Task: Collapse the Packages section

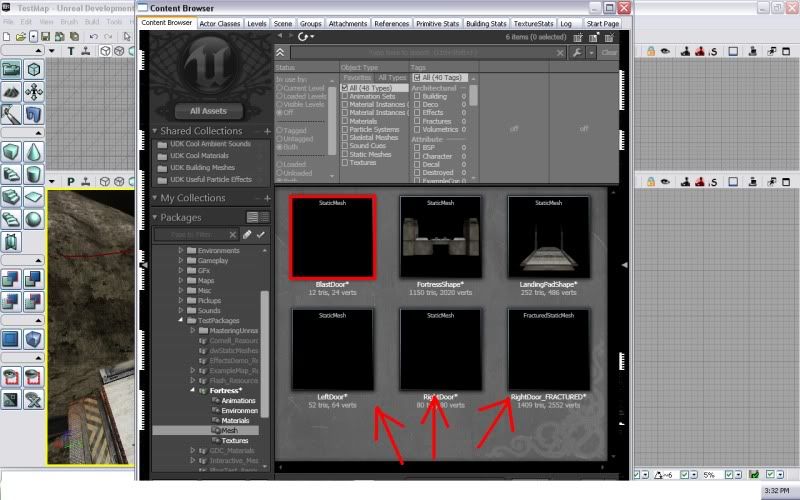Action: [x=155, y=217]
